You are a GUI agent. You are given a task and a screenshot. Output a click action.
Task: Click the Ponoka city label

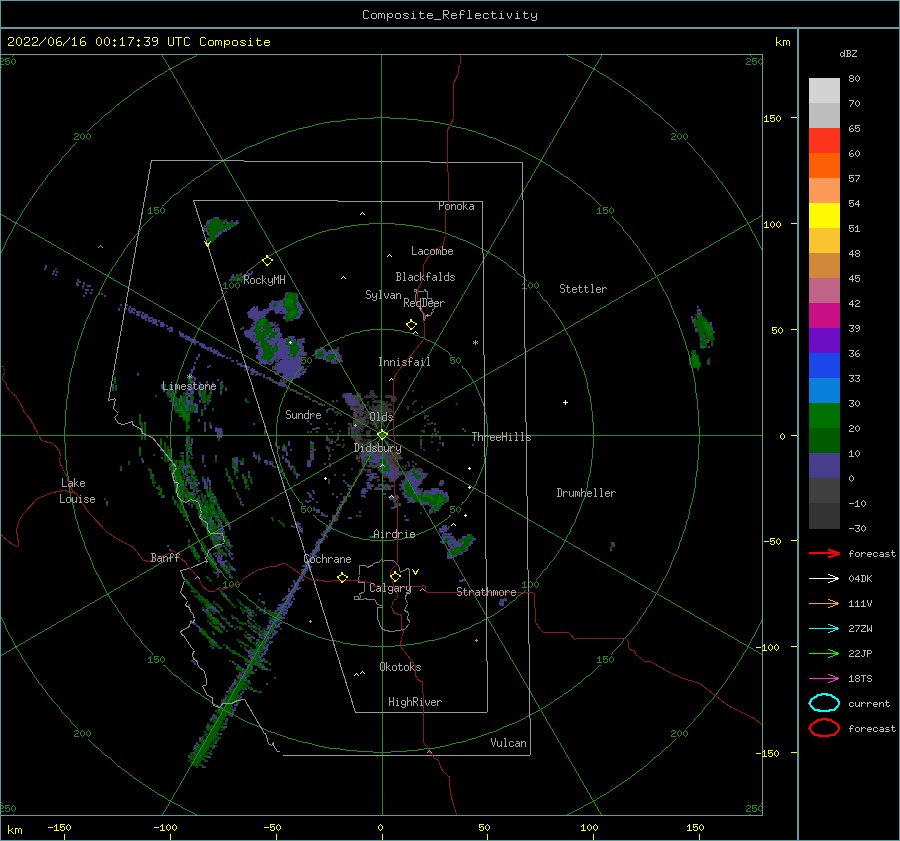tap(456, 206)
